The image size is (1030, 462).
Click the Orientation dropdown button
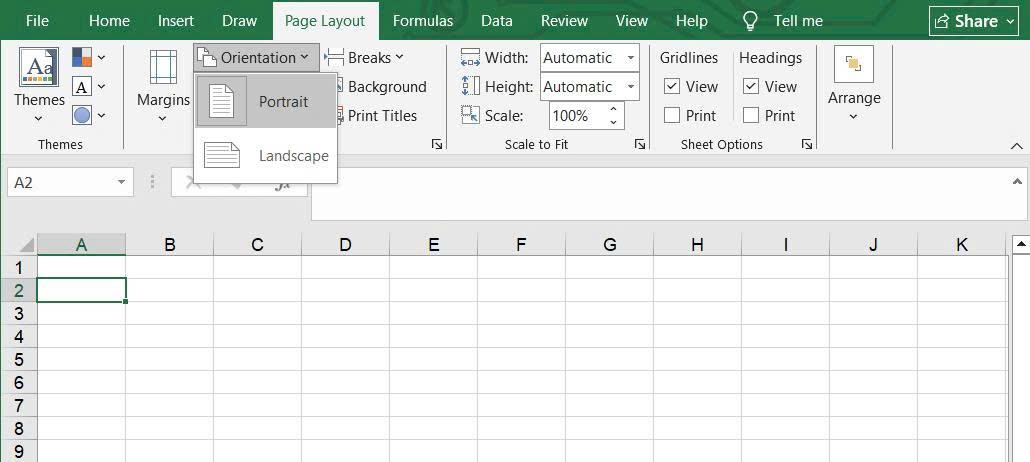256,58
